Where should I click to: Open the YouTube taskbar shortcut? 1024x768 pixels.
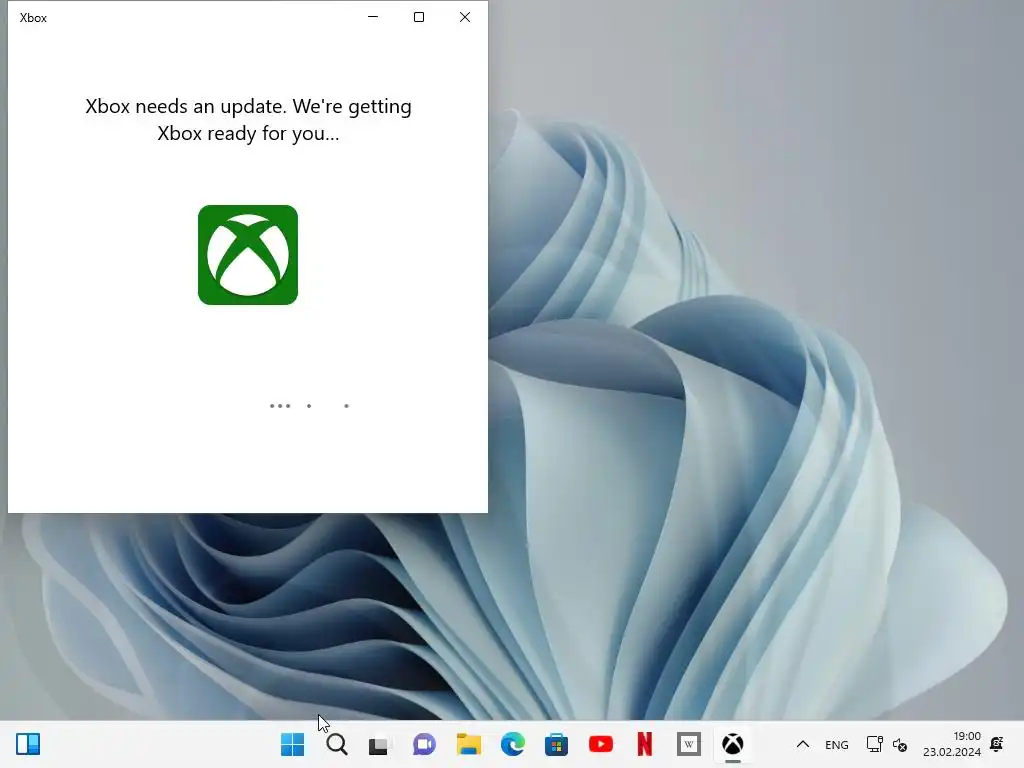coord(601,744)
